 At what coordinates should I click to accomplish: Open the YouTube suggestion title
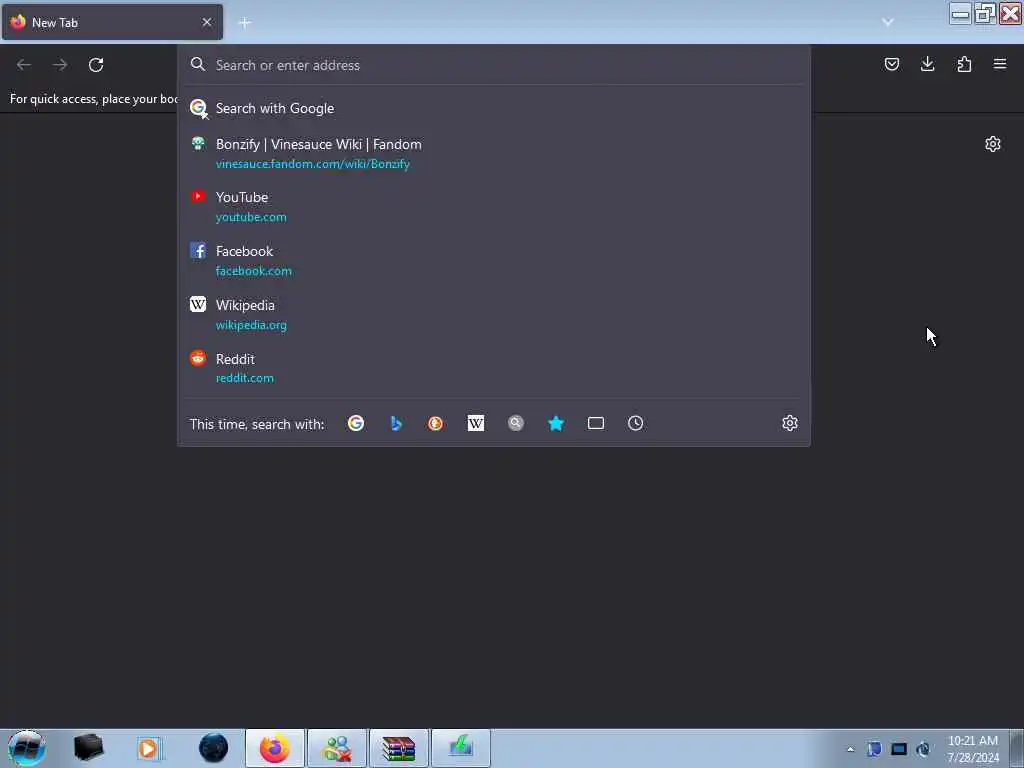(x=242, y=197)
